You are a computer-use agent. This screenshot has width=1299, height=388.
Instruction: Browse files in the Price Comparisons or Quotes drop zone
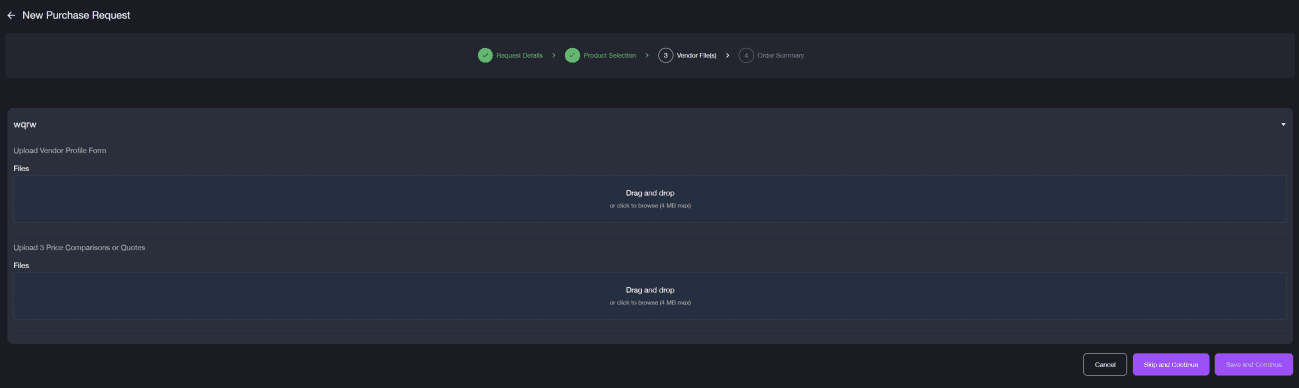pos(650,296)
